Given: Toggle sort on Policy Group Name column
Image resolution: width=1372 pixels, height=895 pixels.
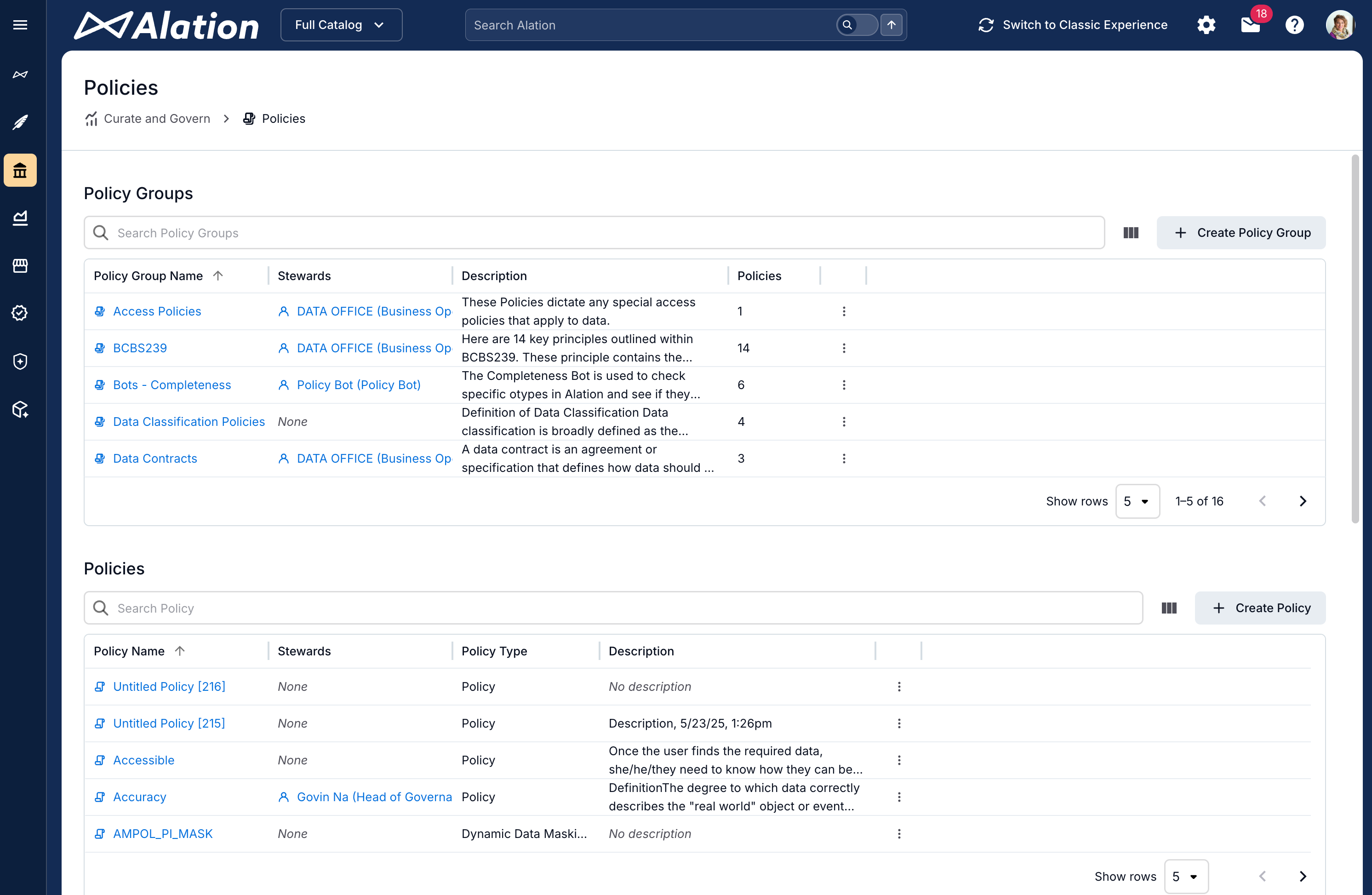Looking at the screenshot, I should [217, 275].
